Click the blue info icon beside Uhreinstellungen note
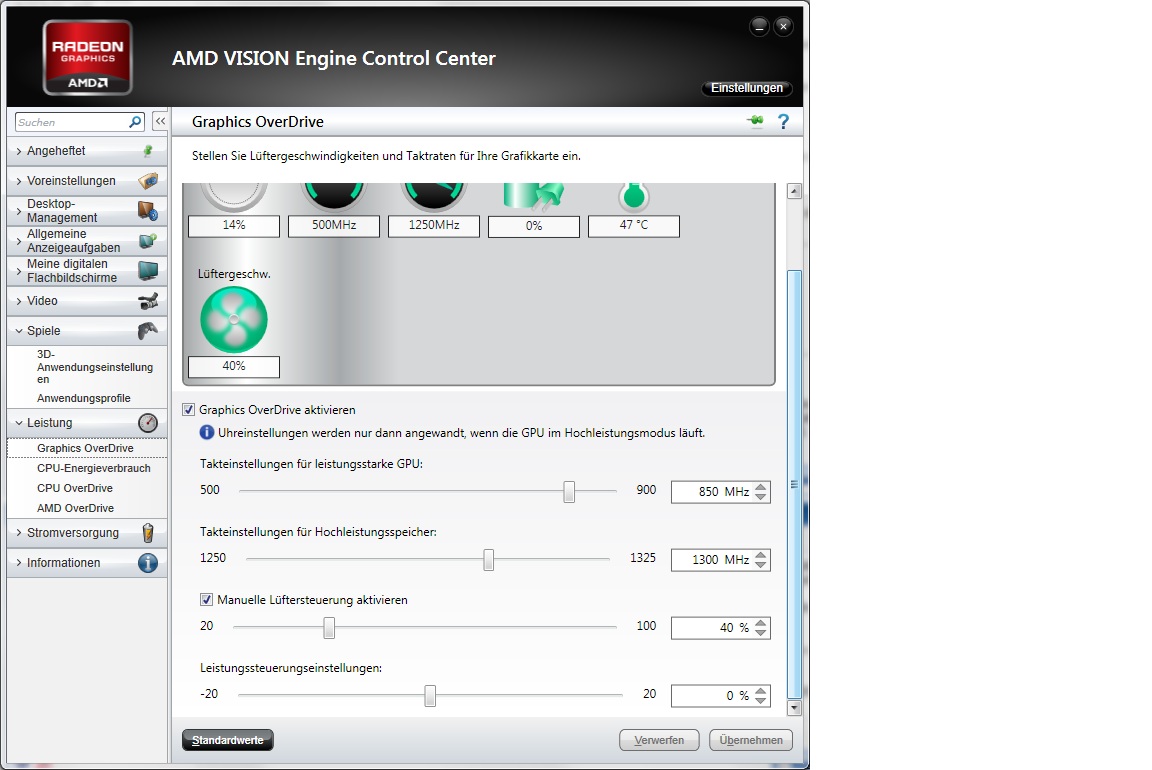This screenshot has width=1152, height=770. (x=206, y=432)
